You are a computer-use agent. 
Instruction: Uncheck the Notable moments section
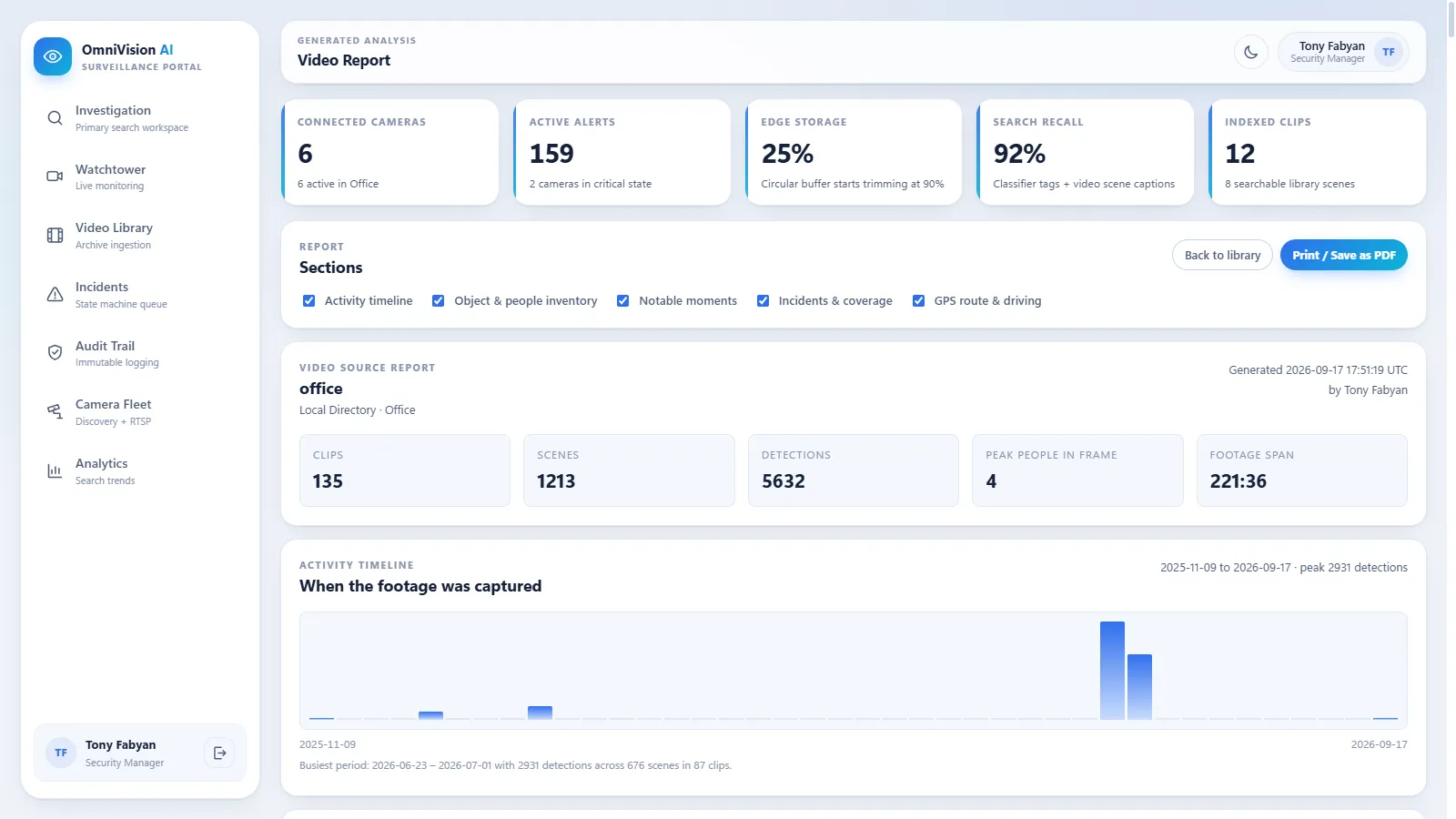(x=623, y=300)
